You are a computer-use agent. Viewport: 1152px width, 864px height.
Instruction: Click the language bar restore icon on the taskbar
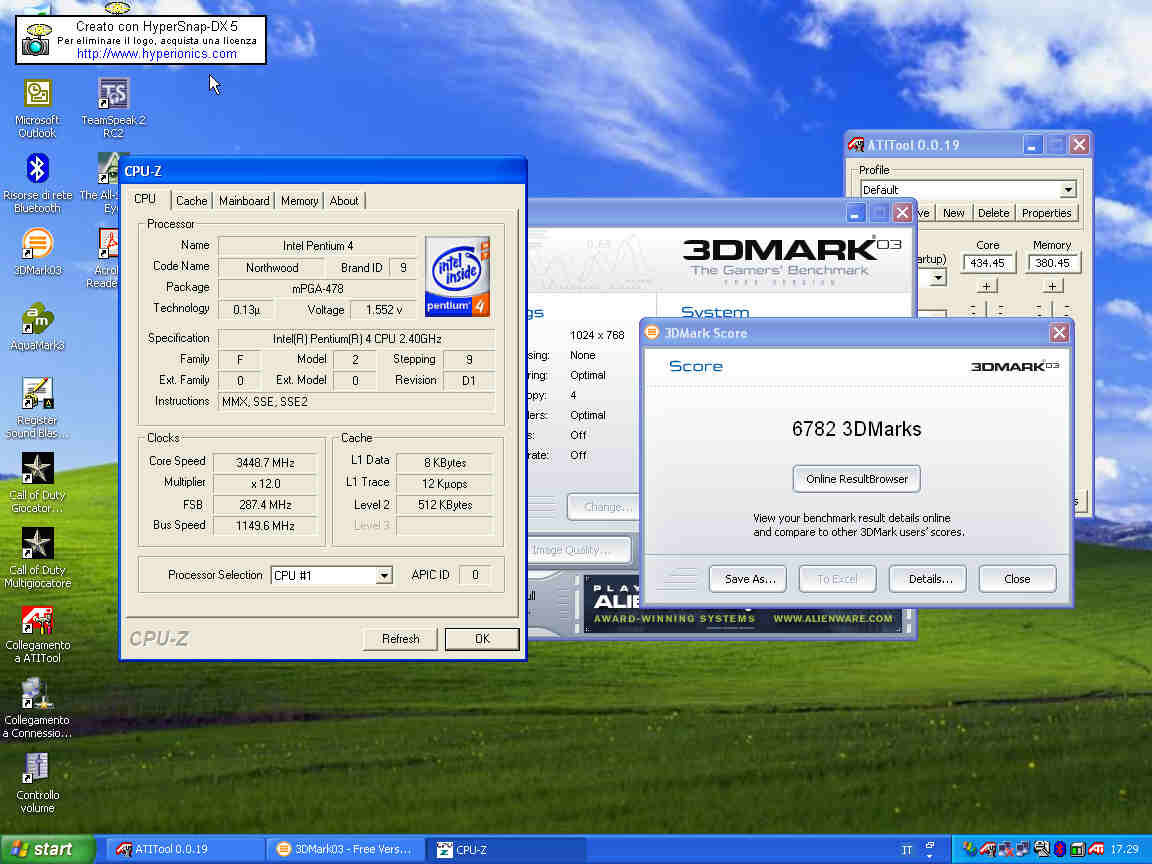click(929, 846)
